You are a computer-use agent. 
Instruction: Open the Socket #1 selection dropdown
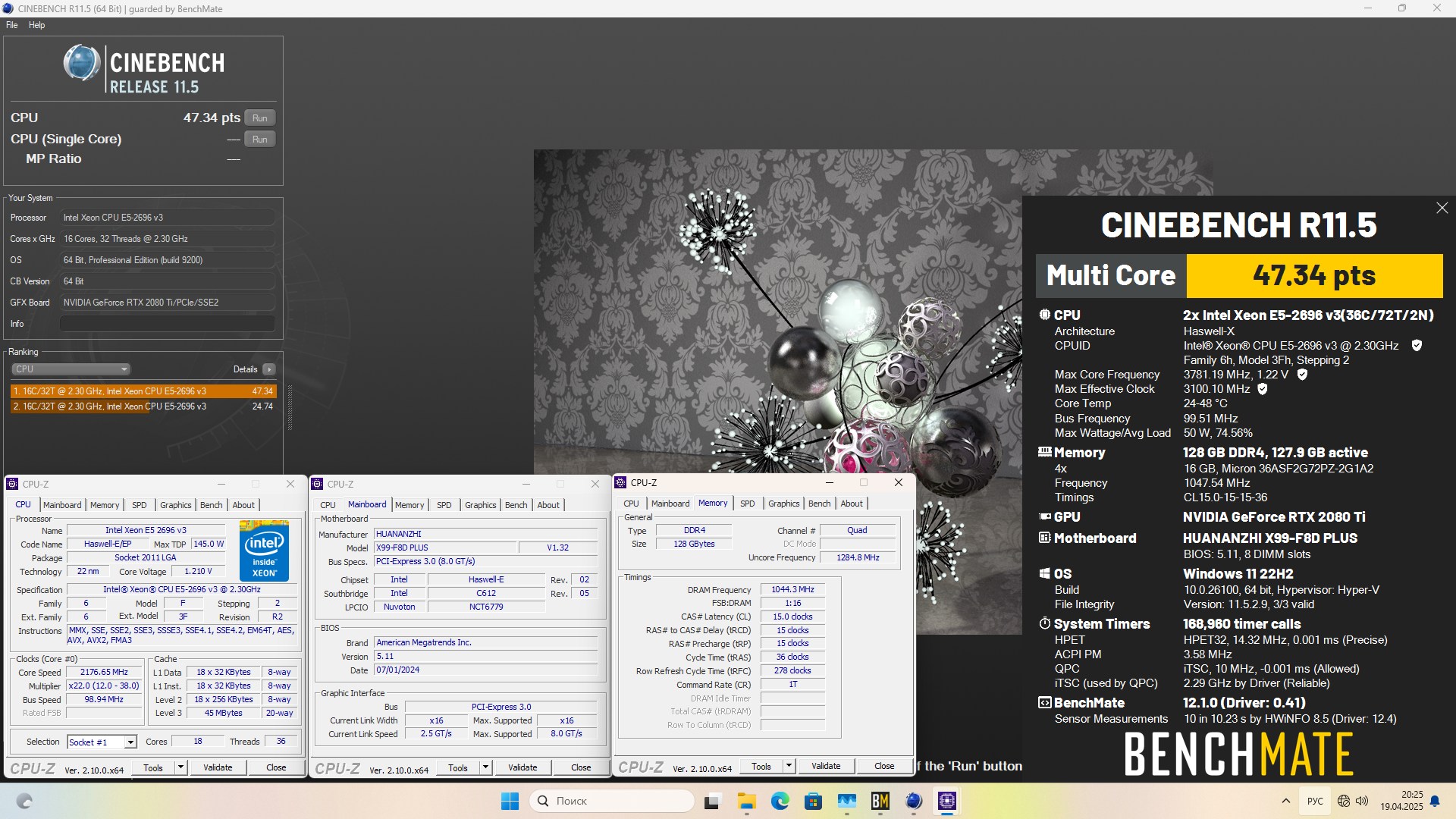tap(130, 742)
